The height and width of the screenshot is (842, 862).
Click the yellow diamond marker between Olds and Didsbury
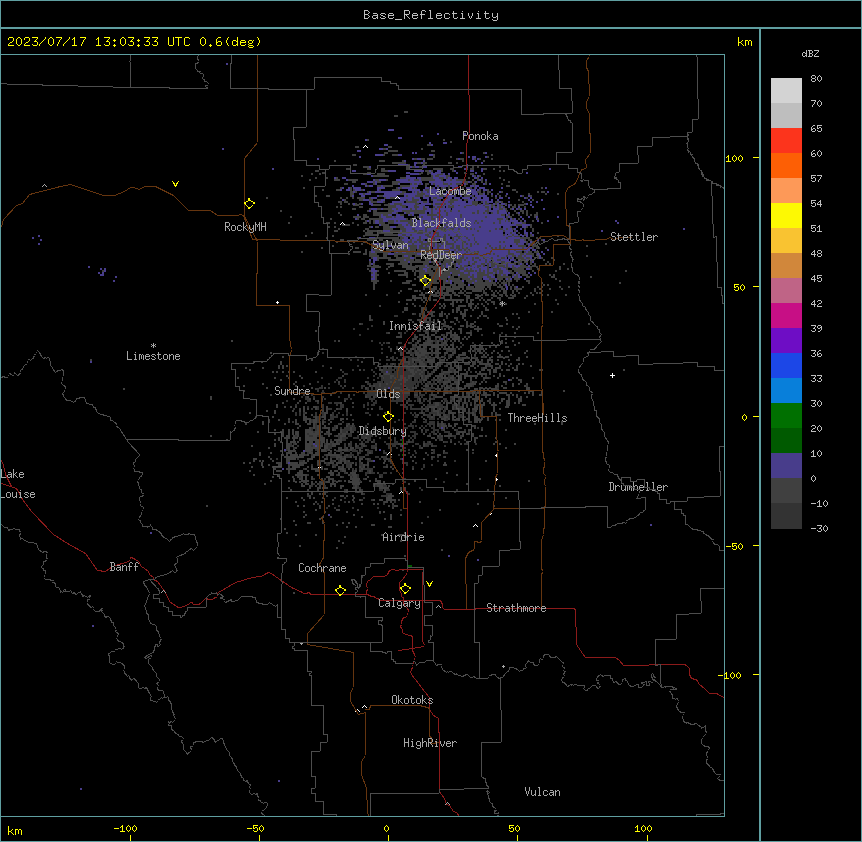click(389, 417)
